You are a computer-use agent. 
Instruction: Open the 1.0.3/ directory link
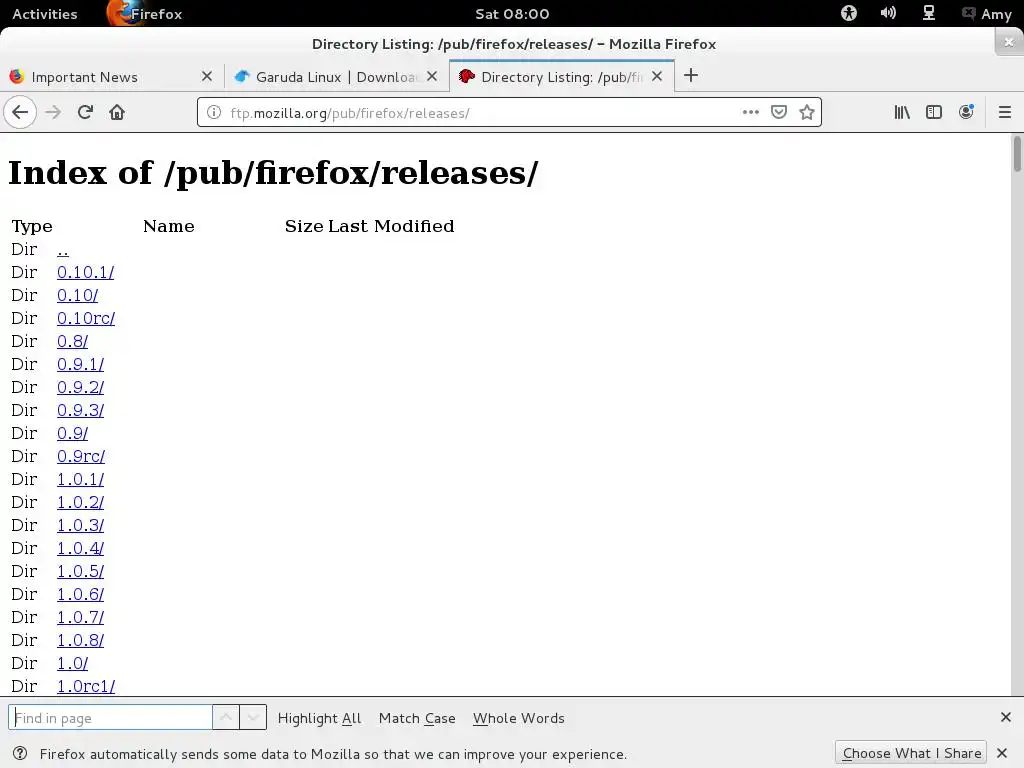80,525
